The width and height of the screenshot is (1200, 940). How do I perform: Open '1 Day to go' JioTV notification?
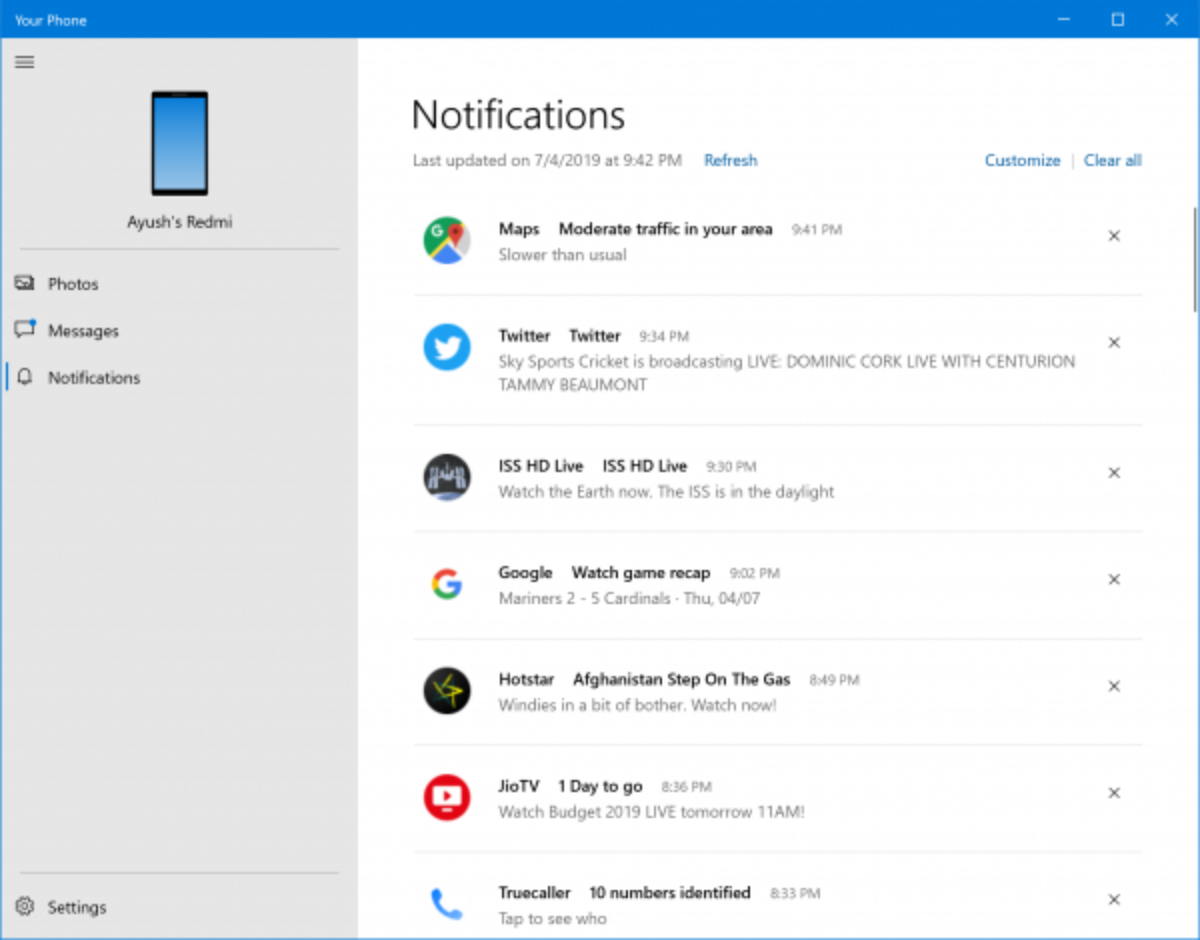pos(600,787)
